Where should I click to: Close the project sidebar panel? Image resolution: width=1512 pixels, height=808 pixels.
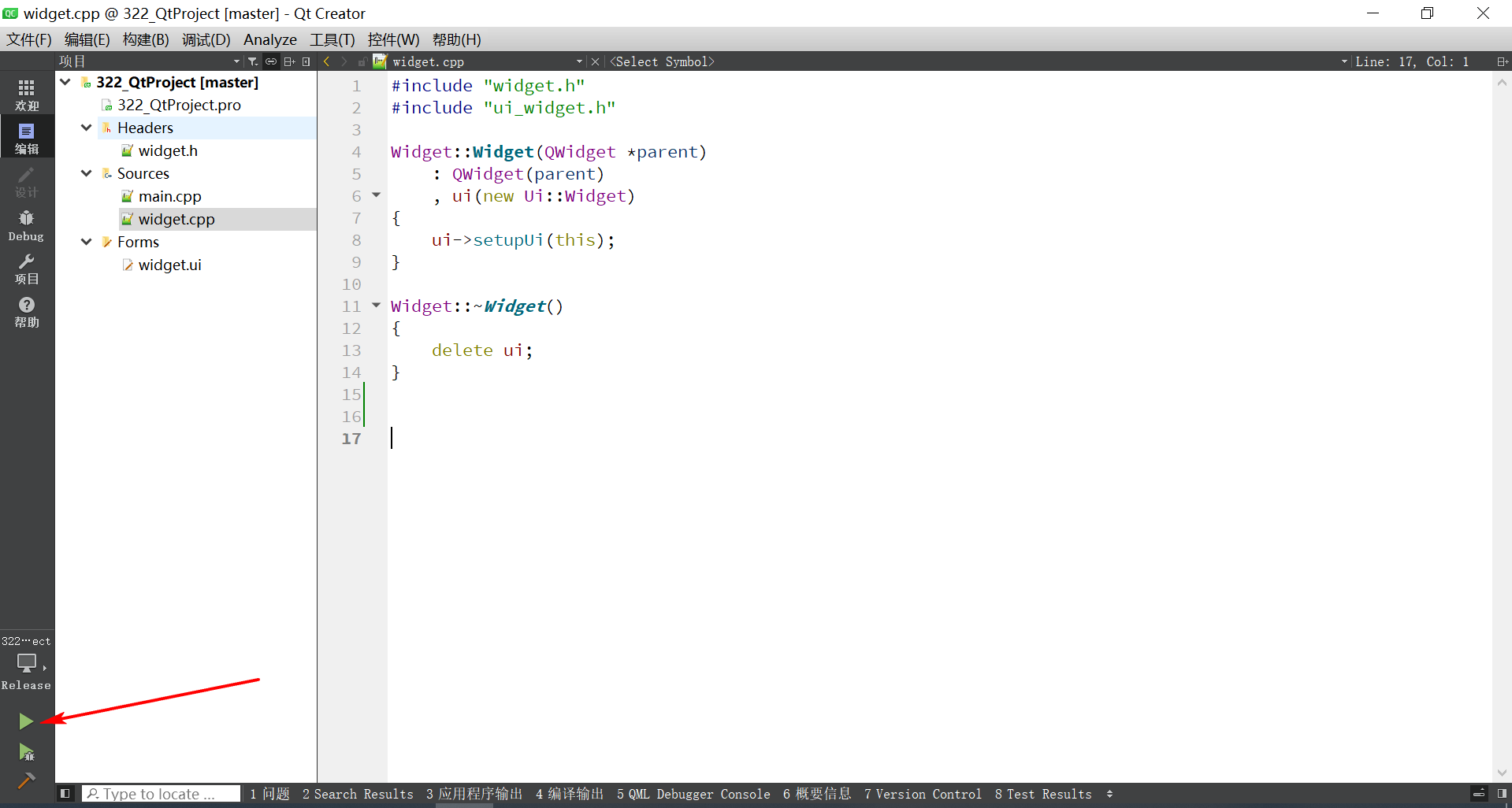pos(306,61)
